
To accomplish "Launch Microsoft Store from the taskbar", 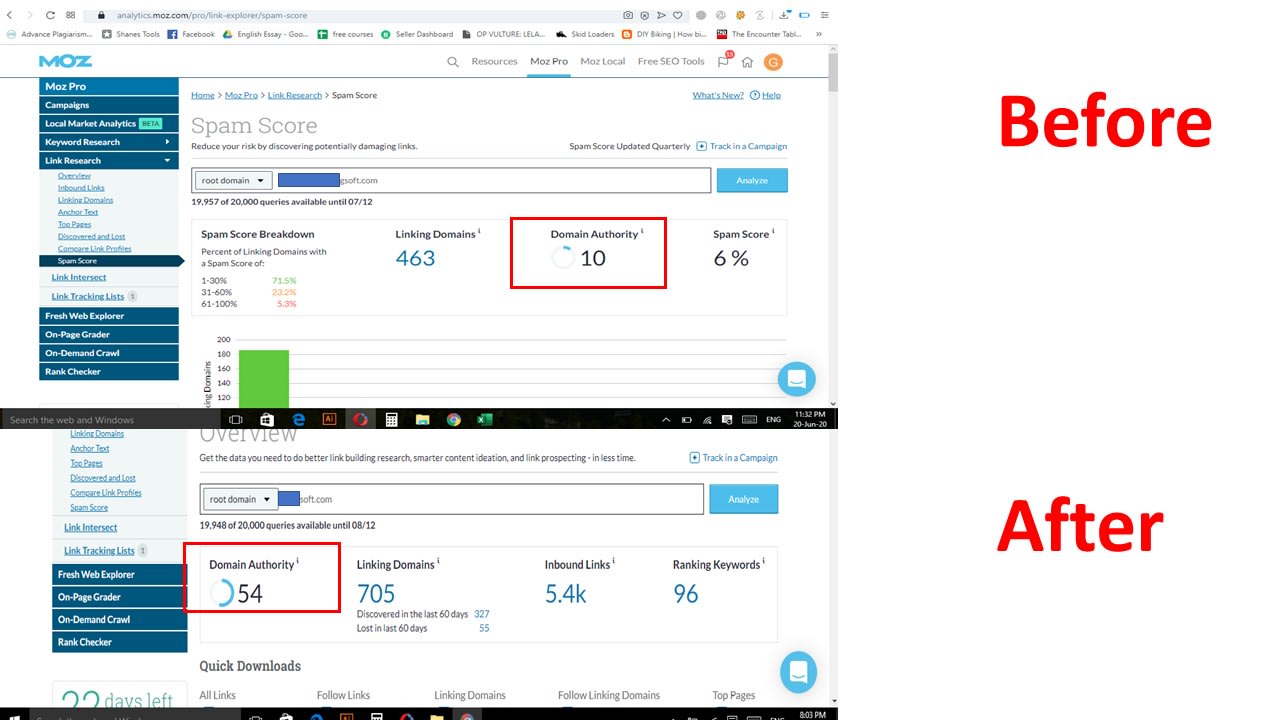I will pos(267,420).
